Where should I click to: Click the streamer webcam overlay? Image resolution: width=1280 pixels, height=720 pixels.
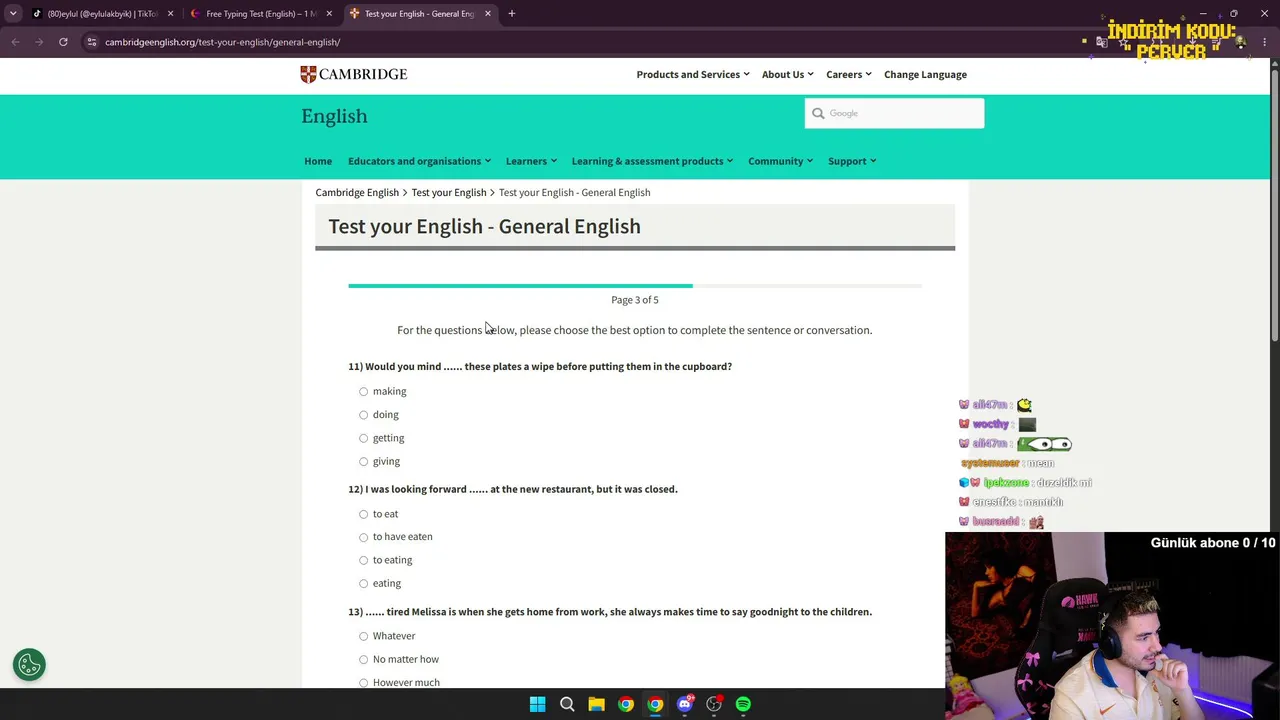(1112, 626)
